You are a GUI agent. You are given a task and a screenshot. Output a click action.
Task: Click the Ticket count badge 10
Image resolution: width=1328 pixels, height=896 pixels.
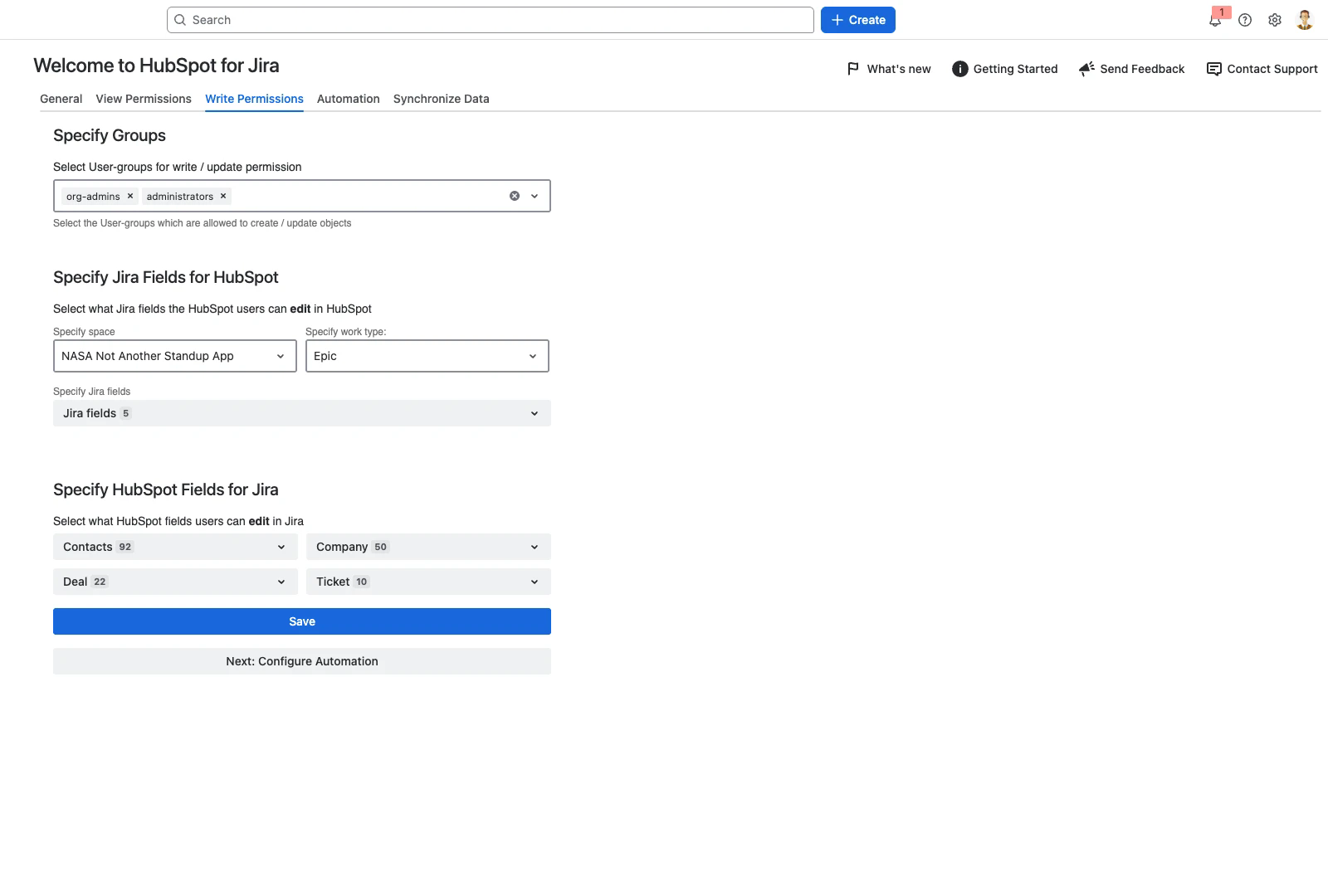(x=362, y=582)
